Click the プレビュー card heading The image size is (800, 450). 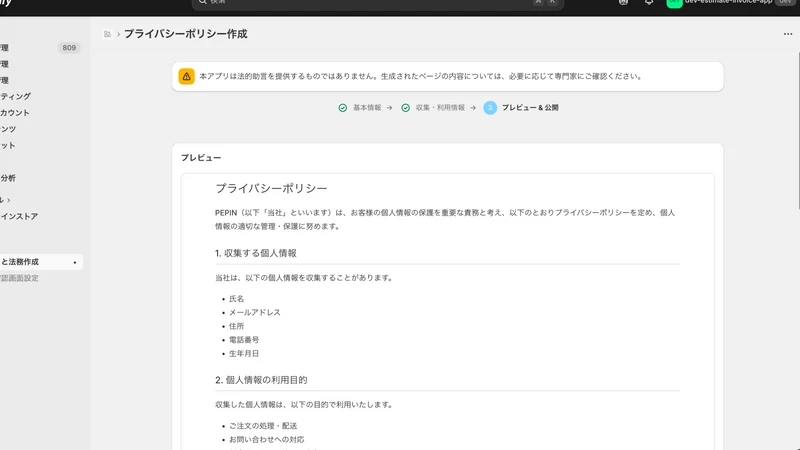201,158
